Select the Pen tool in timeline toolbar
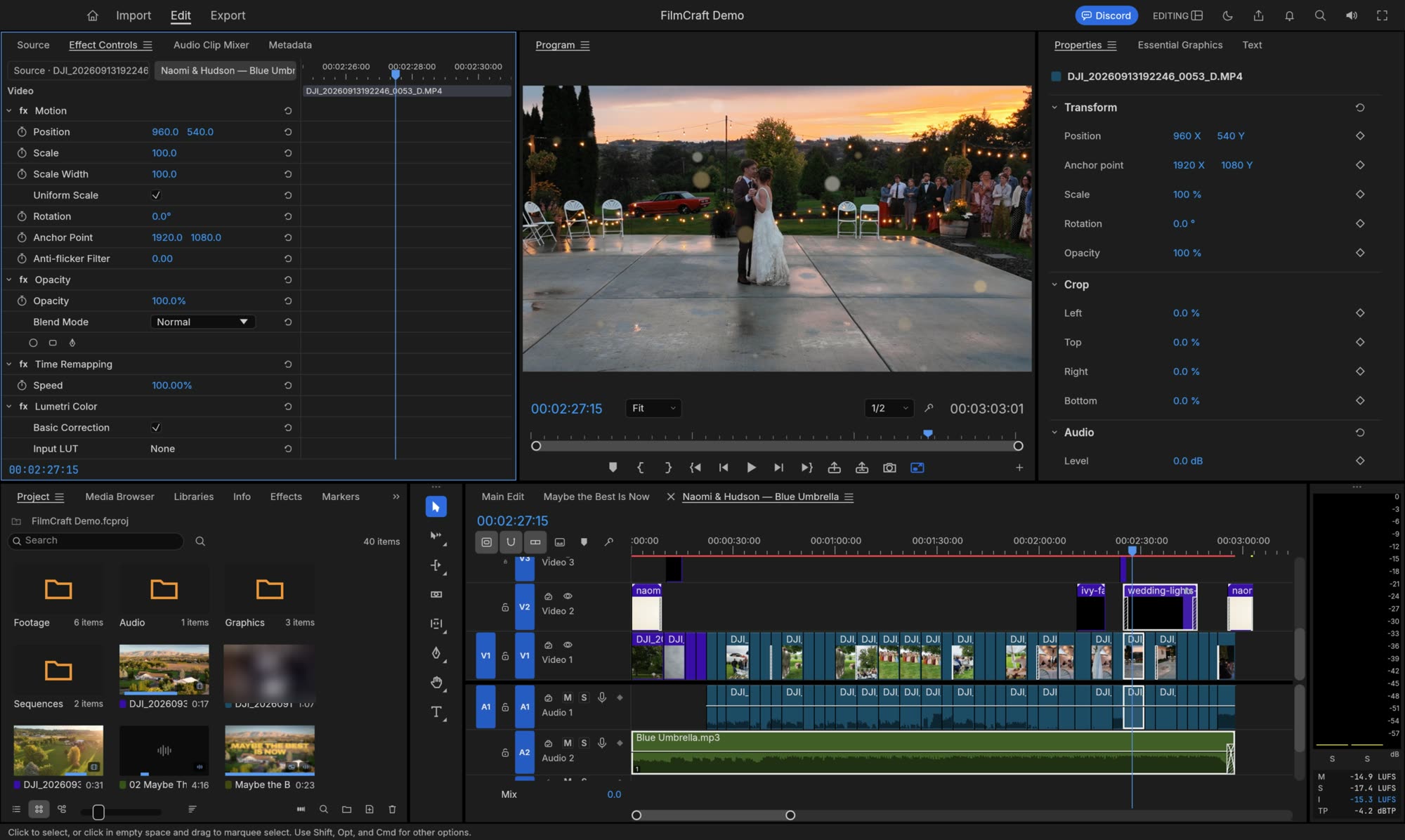Viewport: 1405px width, 840px height. (436, 653)
